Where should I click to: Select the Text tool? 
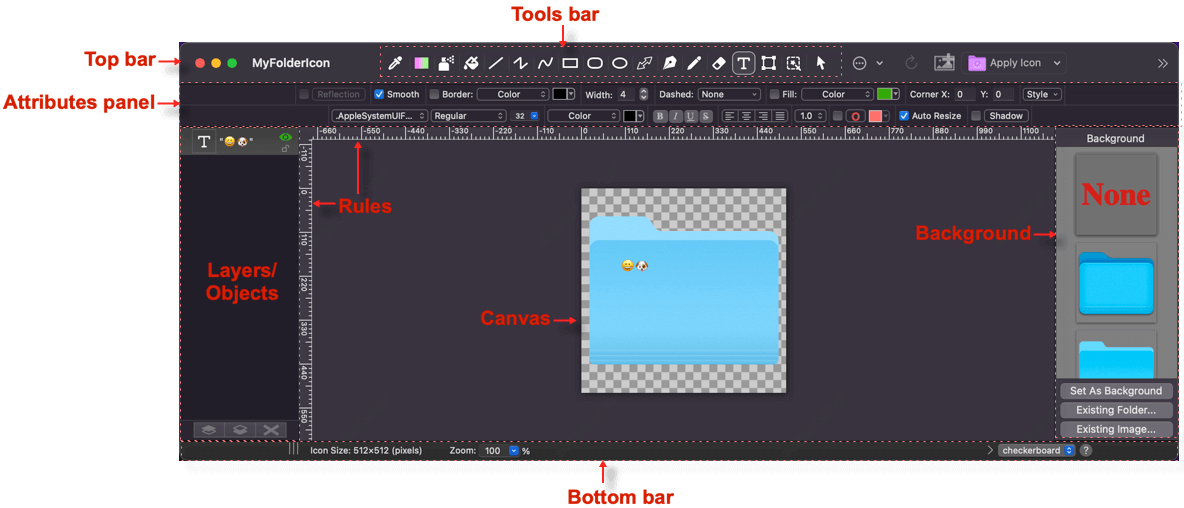click(744, 63)
